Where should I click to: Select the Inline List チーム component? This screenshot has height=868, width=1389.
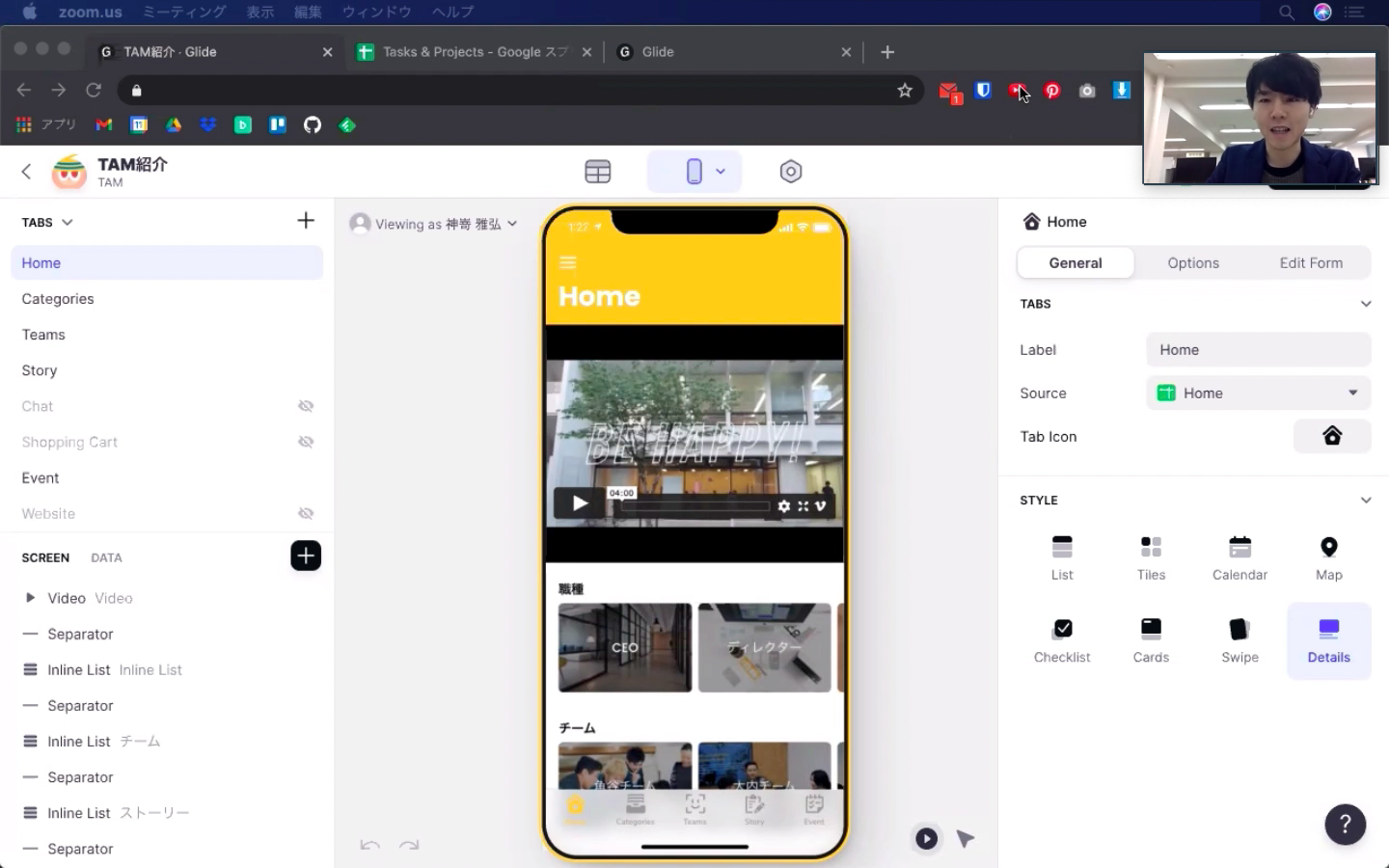[167, 741]
